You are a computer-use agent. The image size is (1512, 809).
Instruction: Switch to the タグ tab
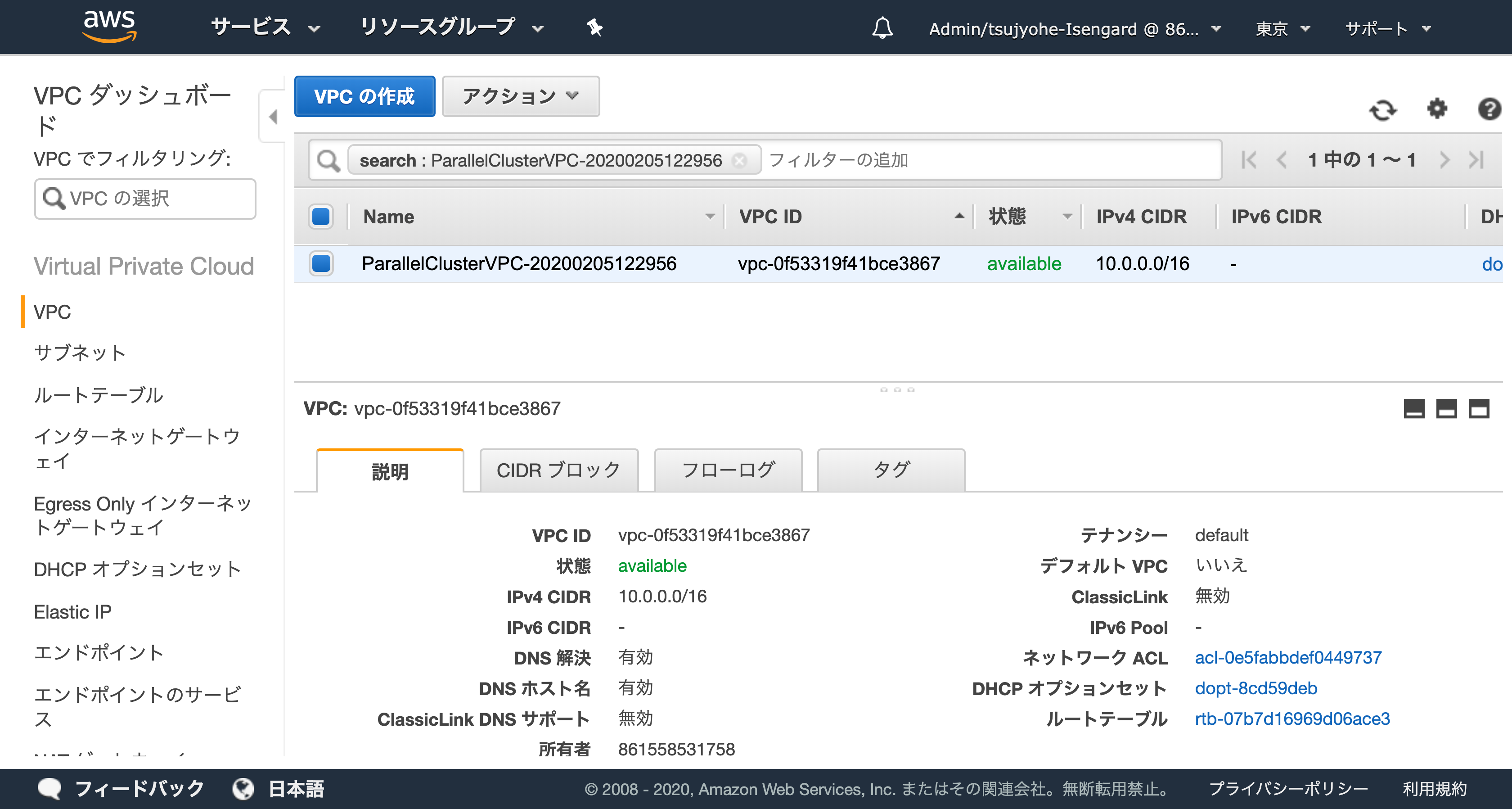[x=891, y=470]
